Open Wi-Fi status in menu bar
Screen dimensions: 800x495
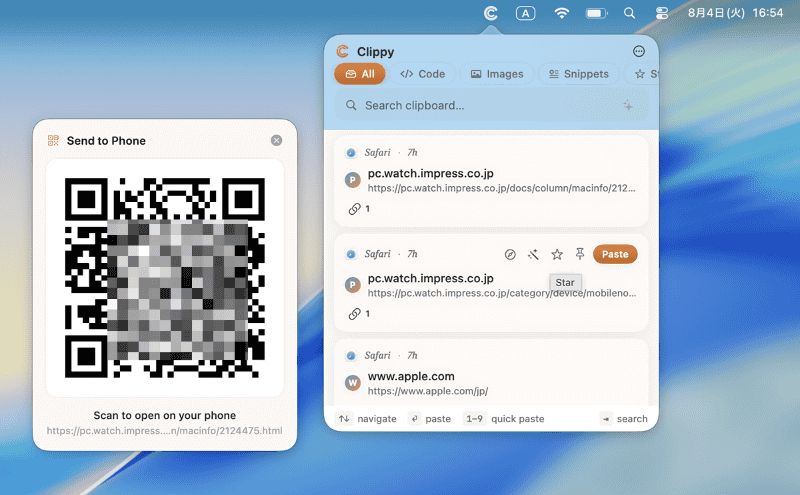pyautogui.click(x=562, y=13)
